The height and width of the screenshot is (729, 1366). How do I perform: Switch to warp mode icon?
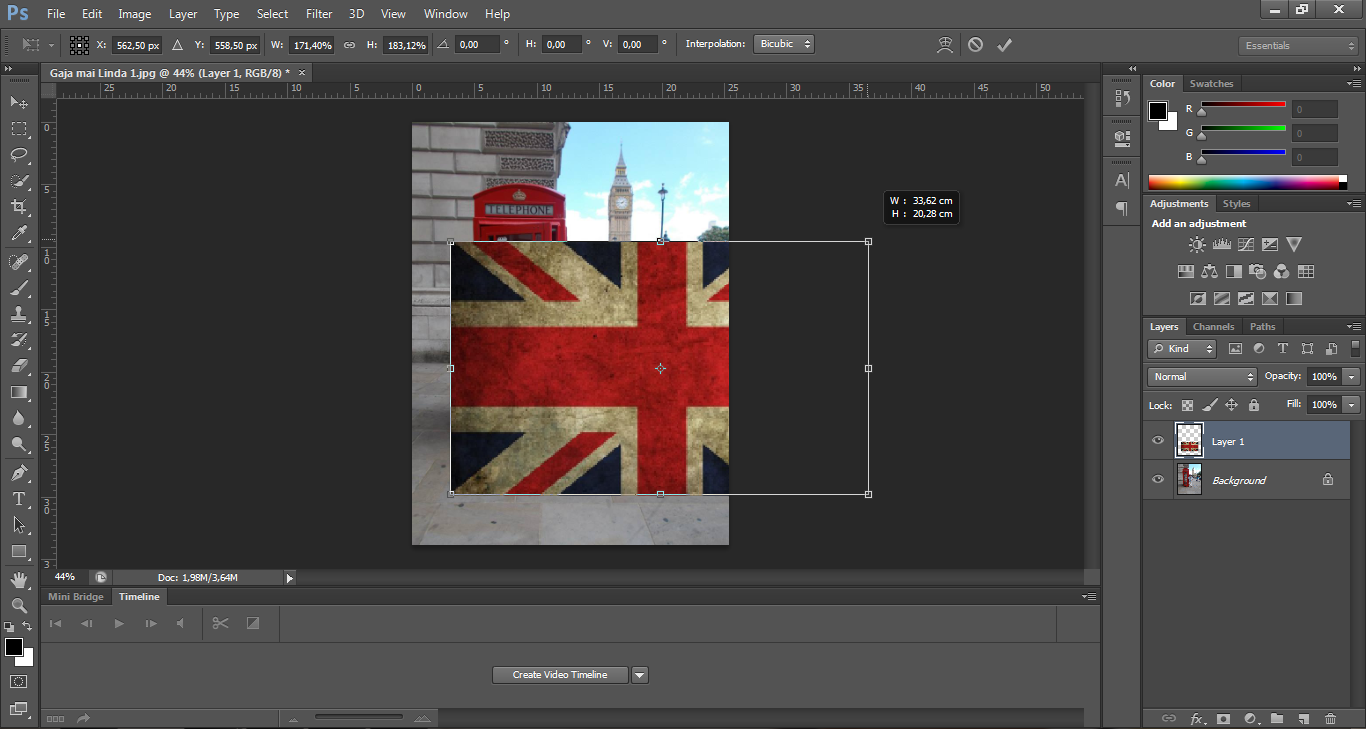(x=944, y=45)
